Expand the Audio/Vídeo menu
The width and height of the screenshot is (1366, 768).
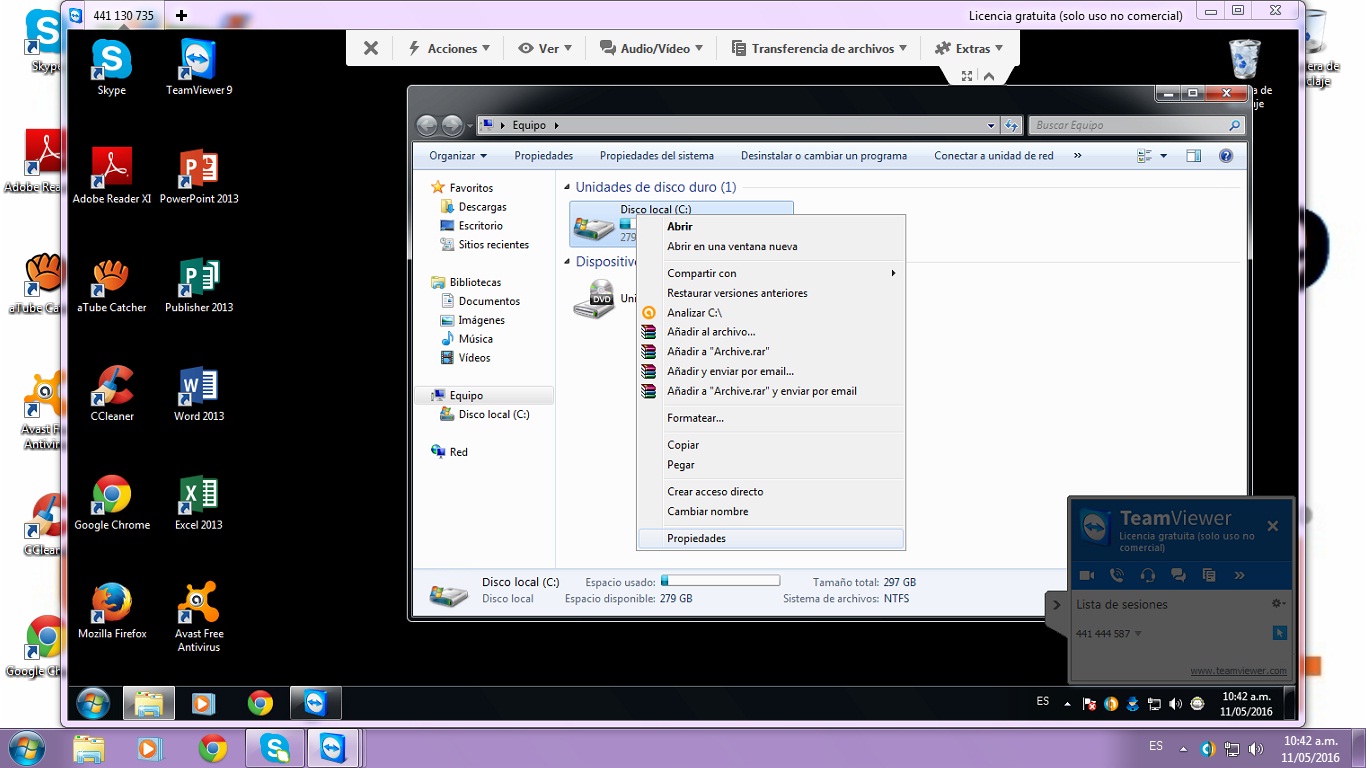point(651,48)
